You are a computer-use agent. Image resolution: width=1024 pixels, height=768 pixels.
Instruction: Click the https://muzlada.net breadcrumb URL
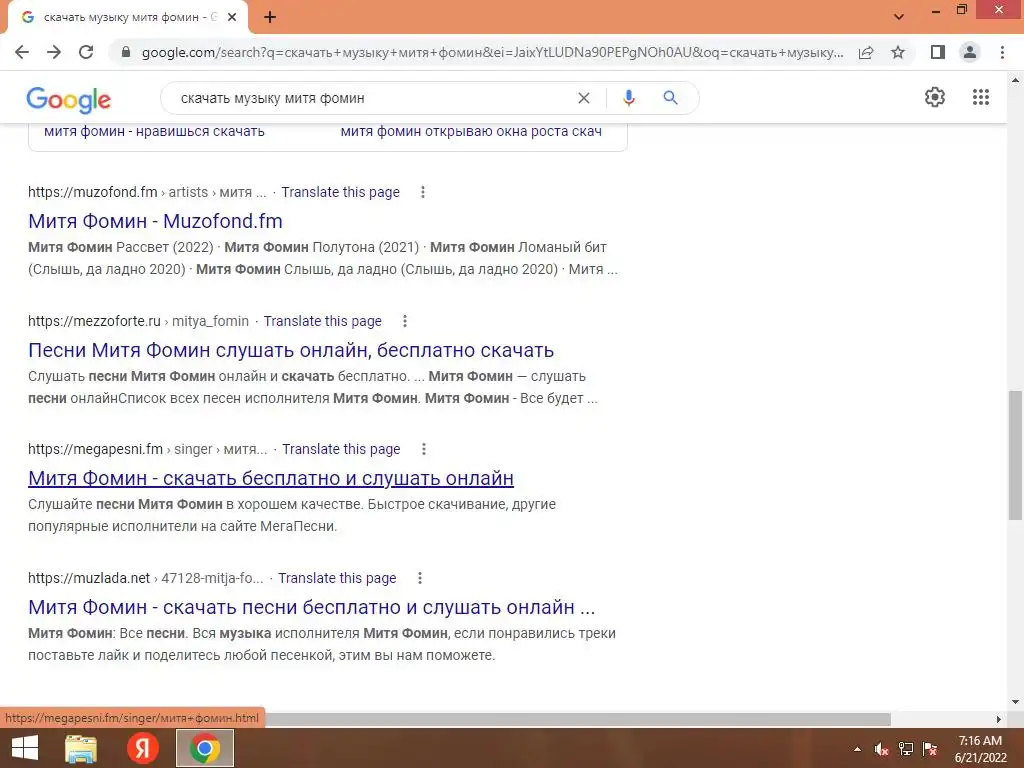coord(89,578)
